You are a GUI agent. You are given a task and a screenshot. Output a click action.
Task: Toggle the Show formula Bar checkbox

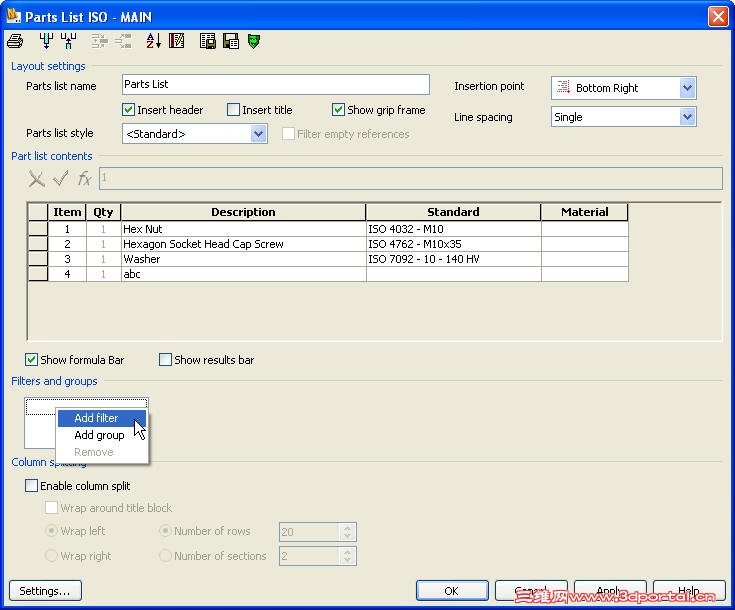click(31, 360)
